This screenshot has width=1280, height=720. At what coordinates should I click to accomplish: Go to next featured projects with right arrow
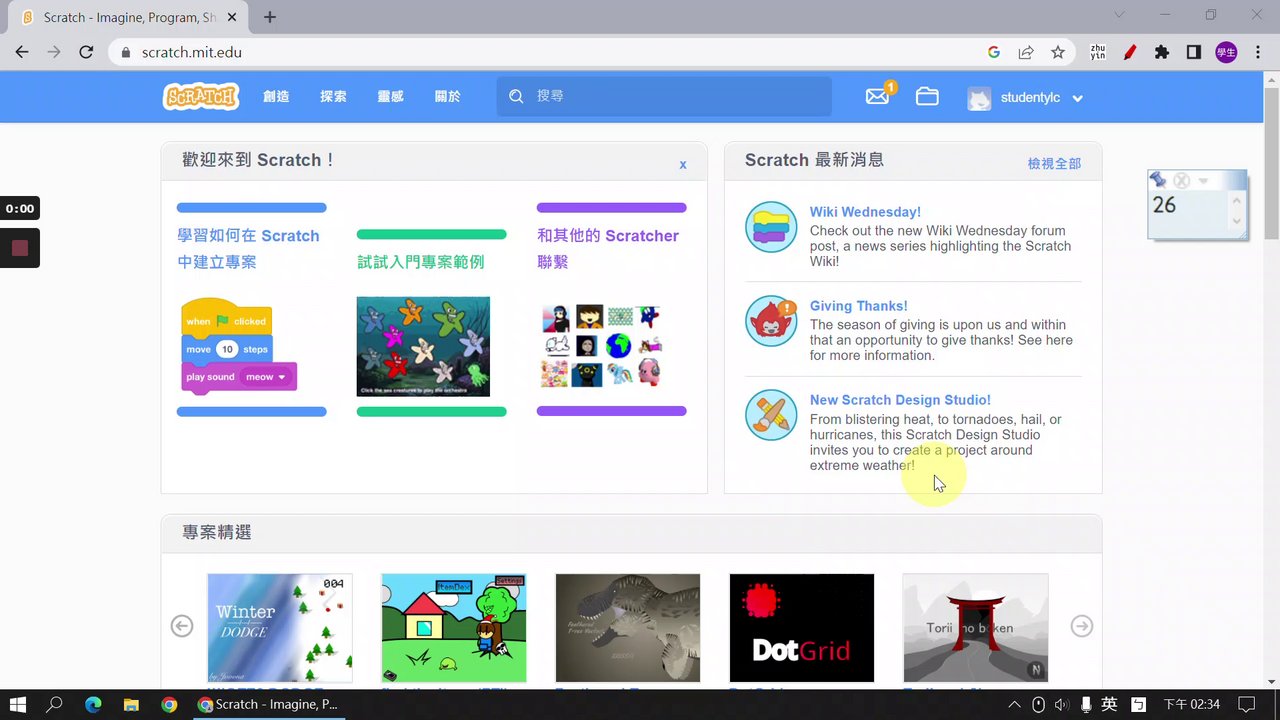click(x=1082, y=626)
